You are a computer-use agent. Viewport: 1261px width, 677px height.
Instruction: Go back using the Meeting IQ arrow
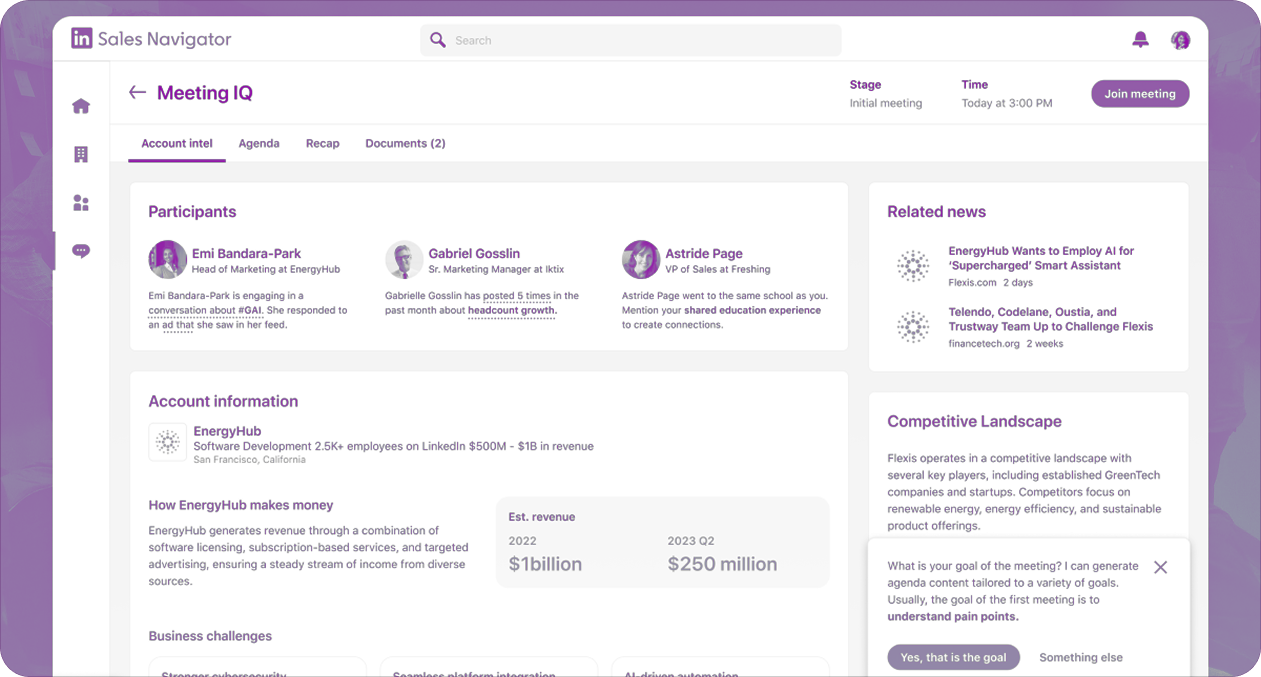(x=137, y=92)
